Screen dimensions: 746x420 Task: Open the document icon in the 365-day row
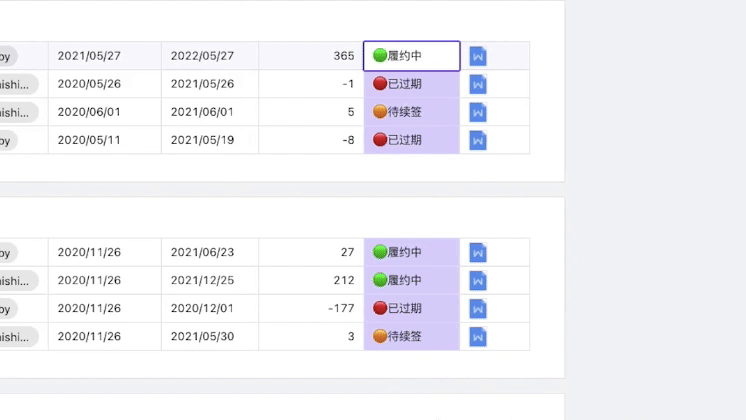[x=478, y=56]
